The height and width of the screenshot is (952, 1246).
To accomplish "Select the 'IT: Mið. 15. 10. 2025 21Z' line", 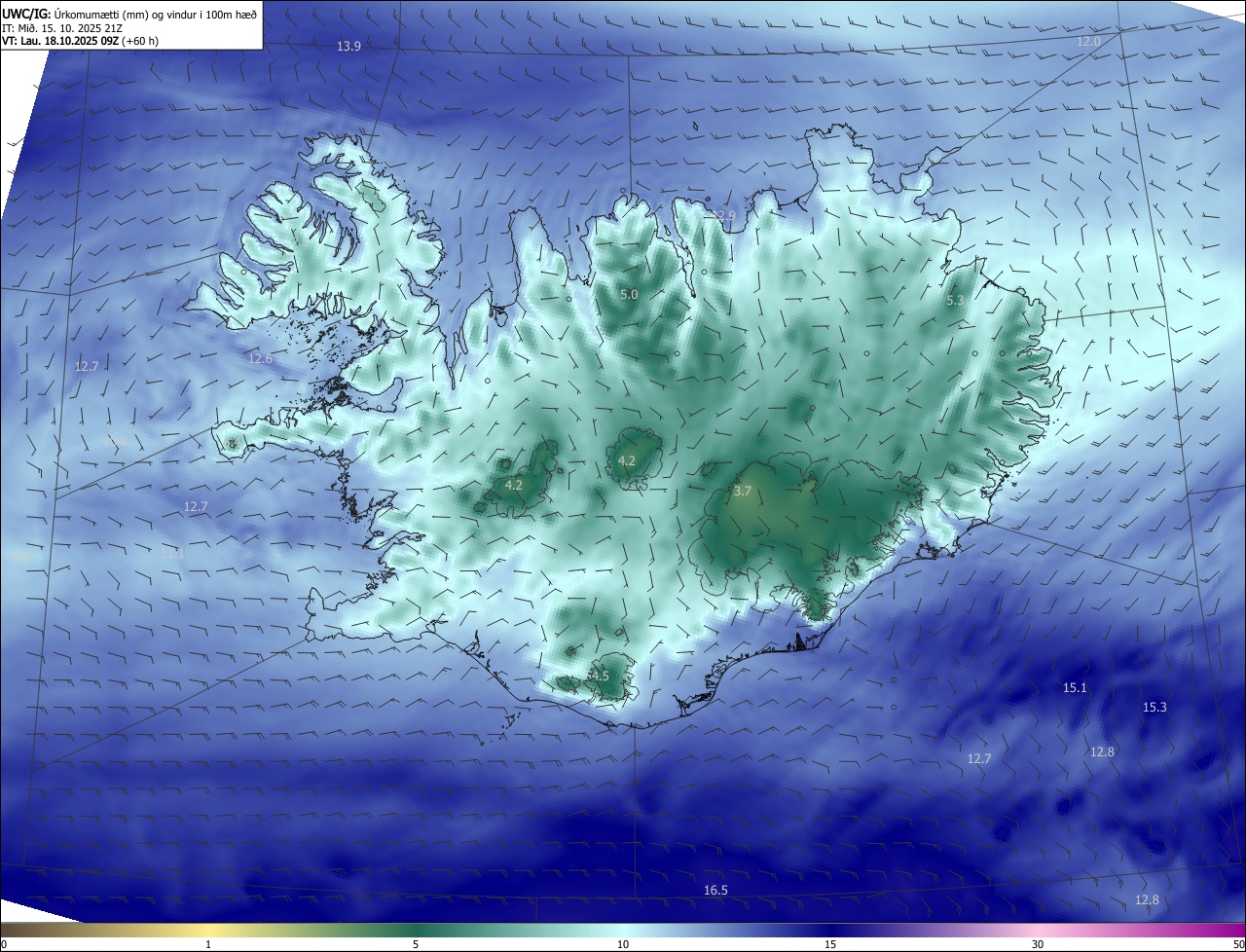I will [63, 28].
